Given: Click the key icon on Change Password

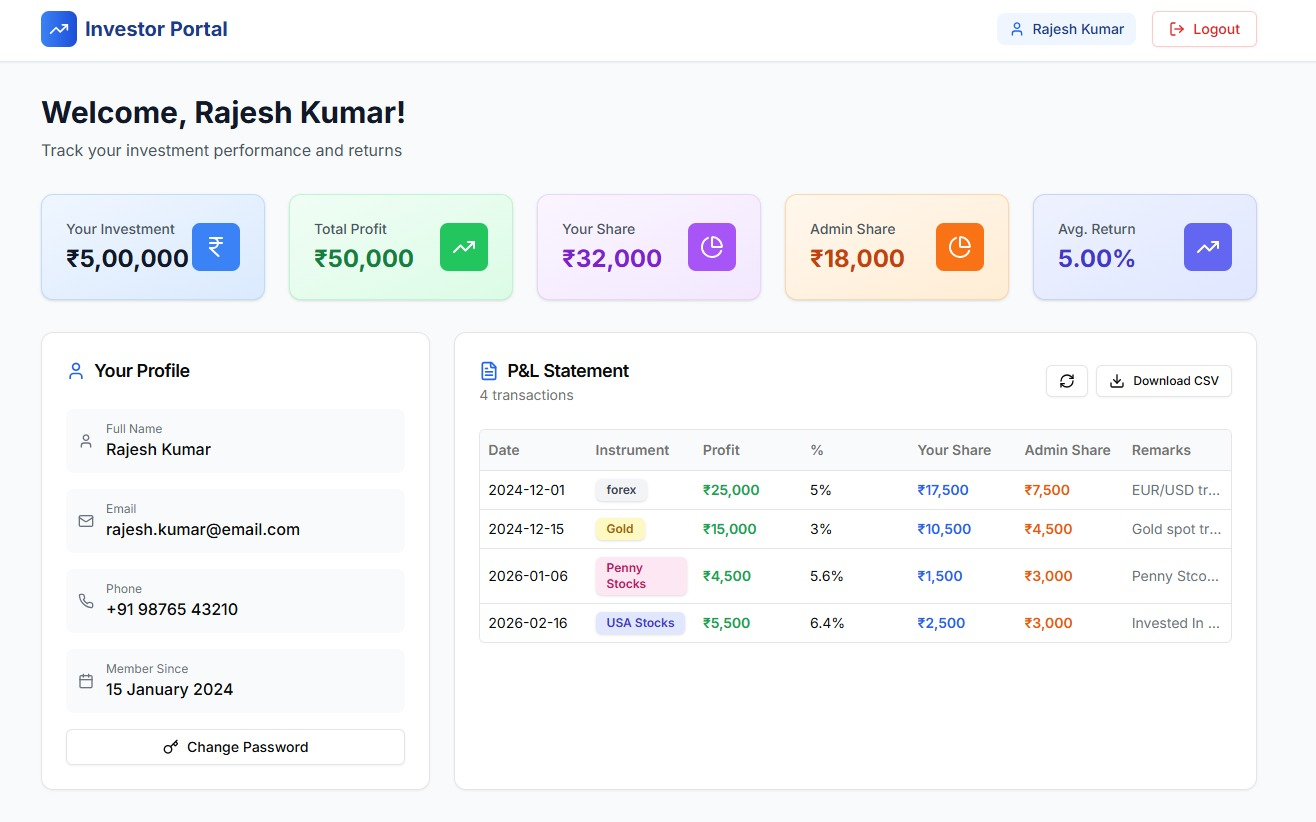Looking at the screenshot, I should pos(171,746).
